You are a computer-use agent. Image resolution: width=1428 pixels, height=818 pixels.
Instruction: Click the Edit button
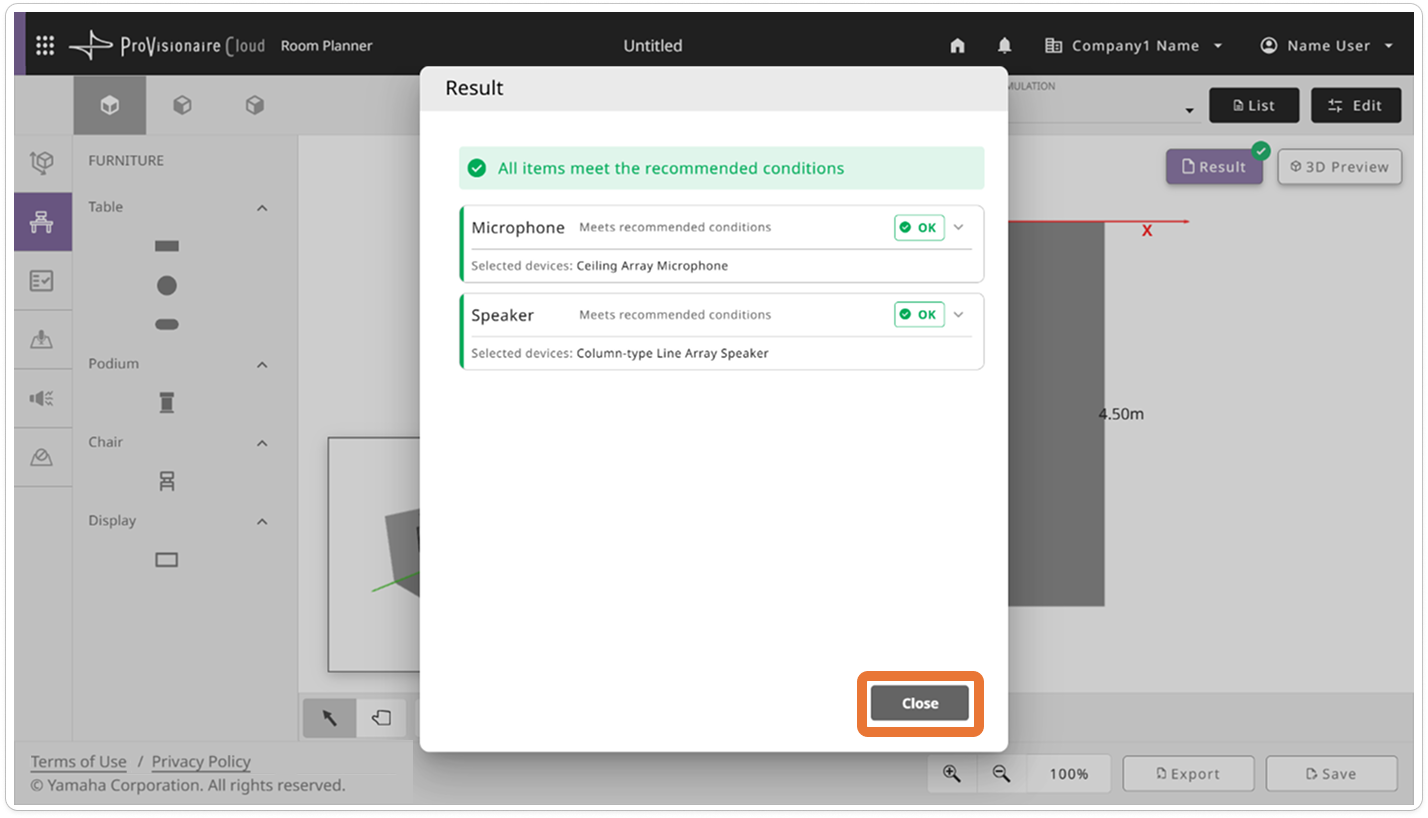[x=1356, y=105]
